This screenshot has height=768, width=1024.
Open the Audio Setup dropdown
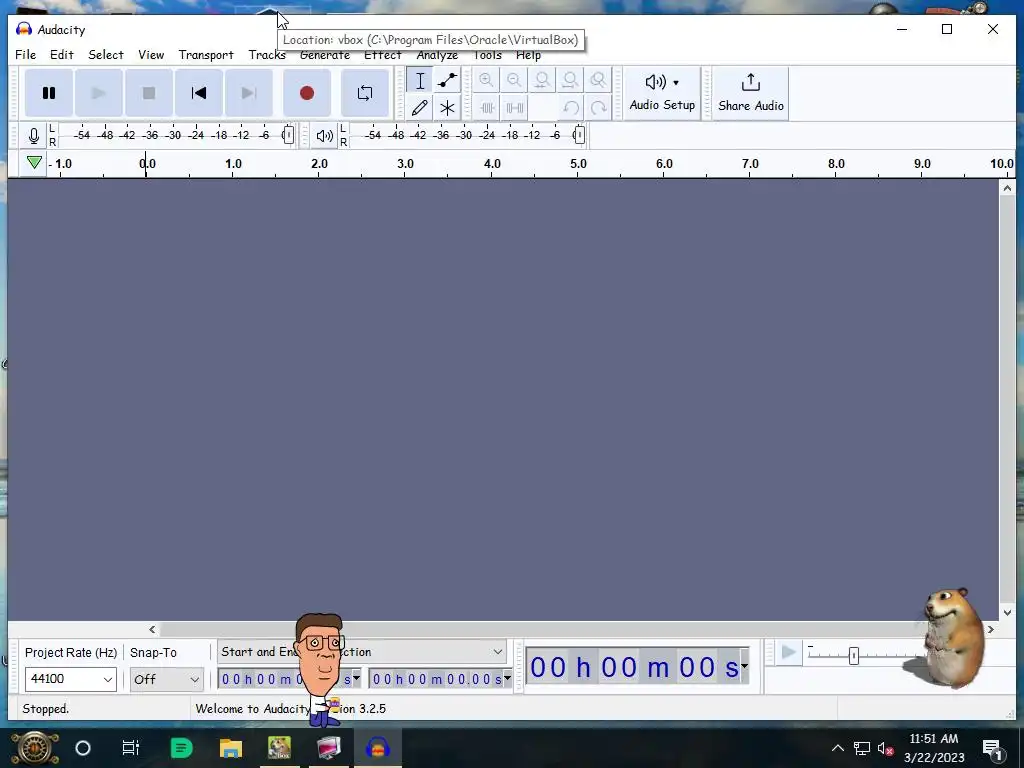(x=662, y=93)
